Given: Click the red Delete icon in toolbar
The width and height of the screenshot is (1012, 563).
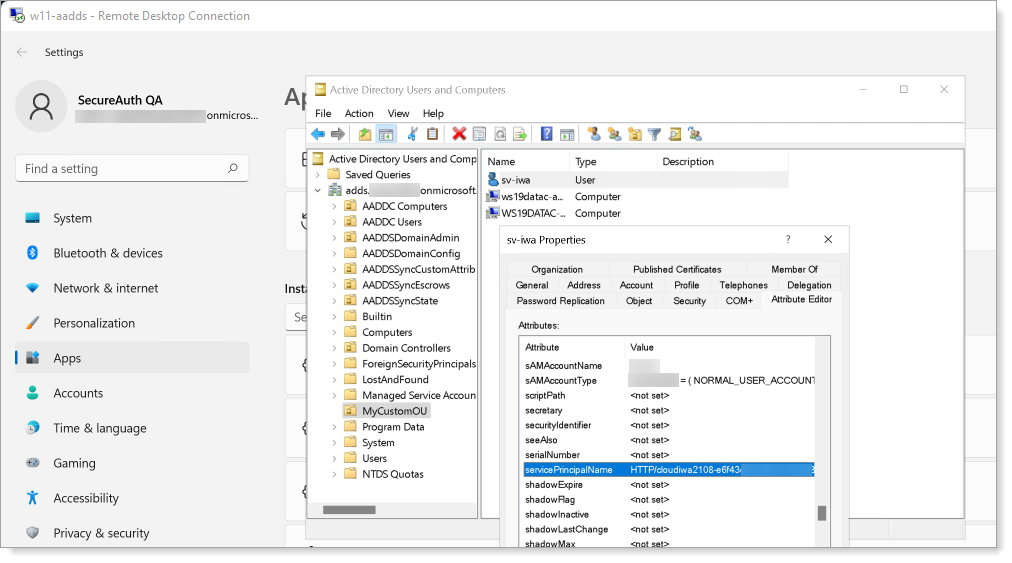Looking at the screenshot, I should [459, 134].
